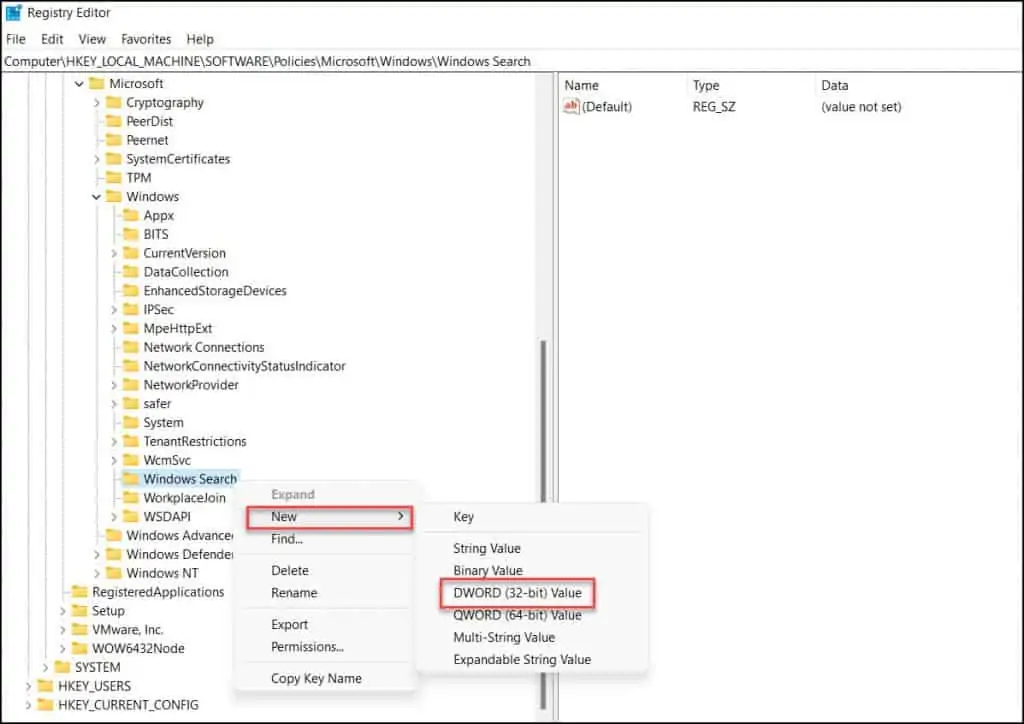Expand the WOW6432Node key
Screen dimensions: 1024x724
[x=63, y=649]
